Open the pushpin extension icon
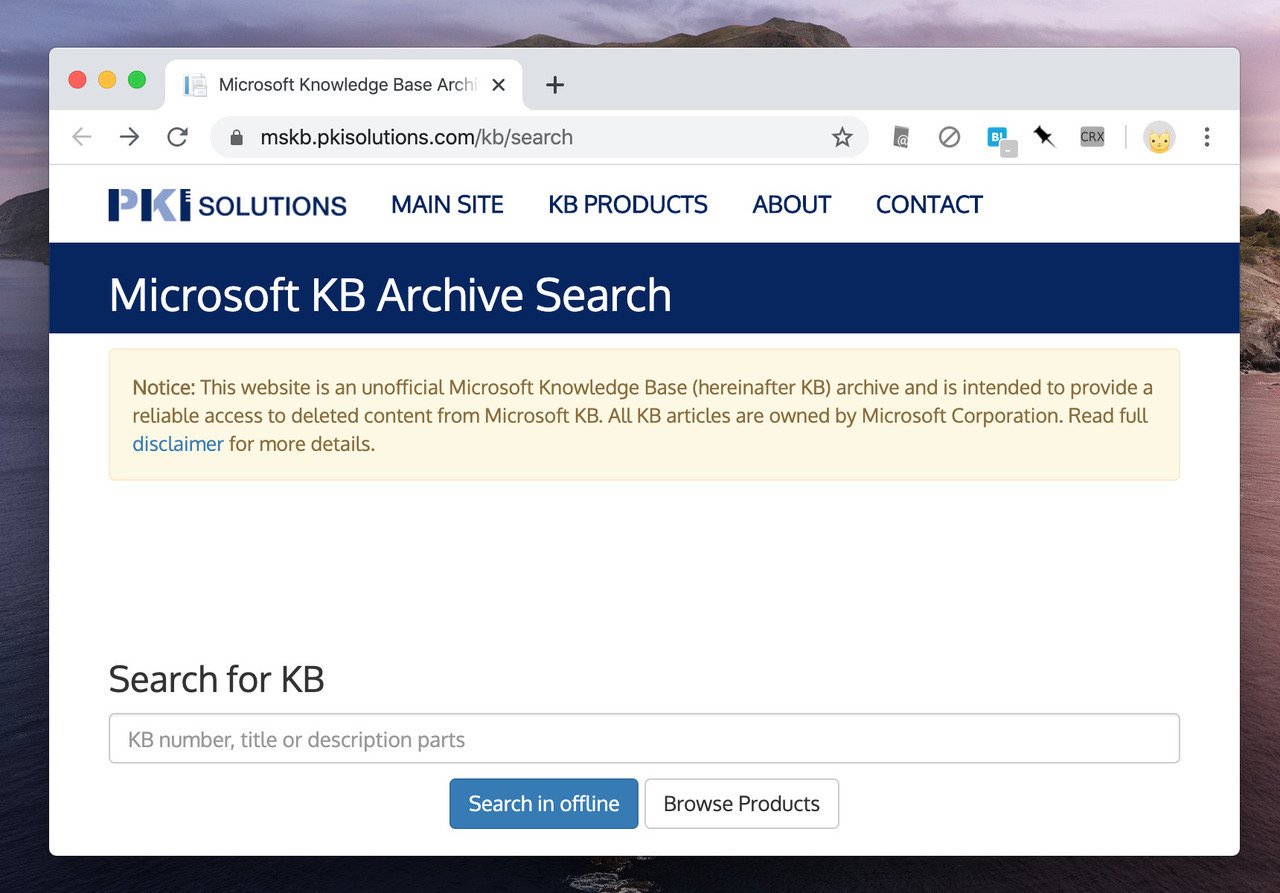 1045,137
